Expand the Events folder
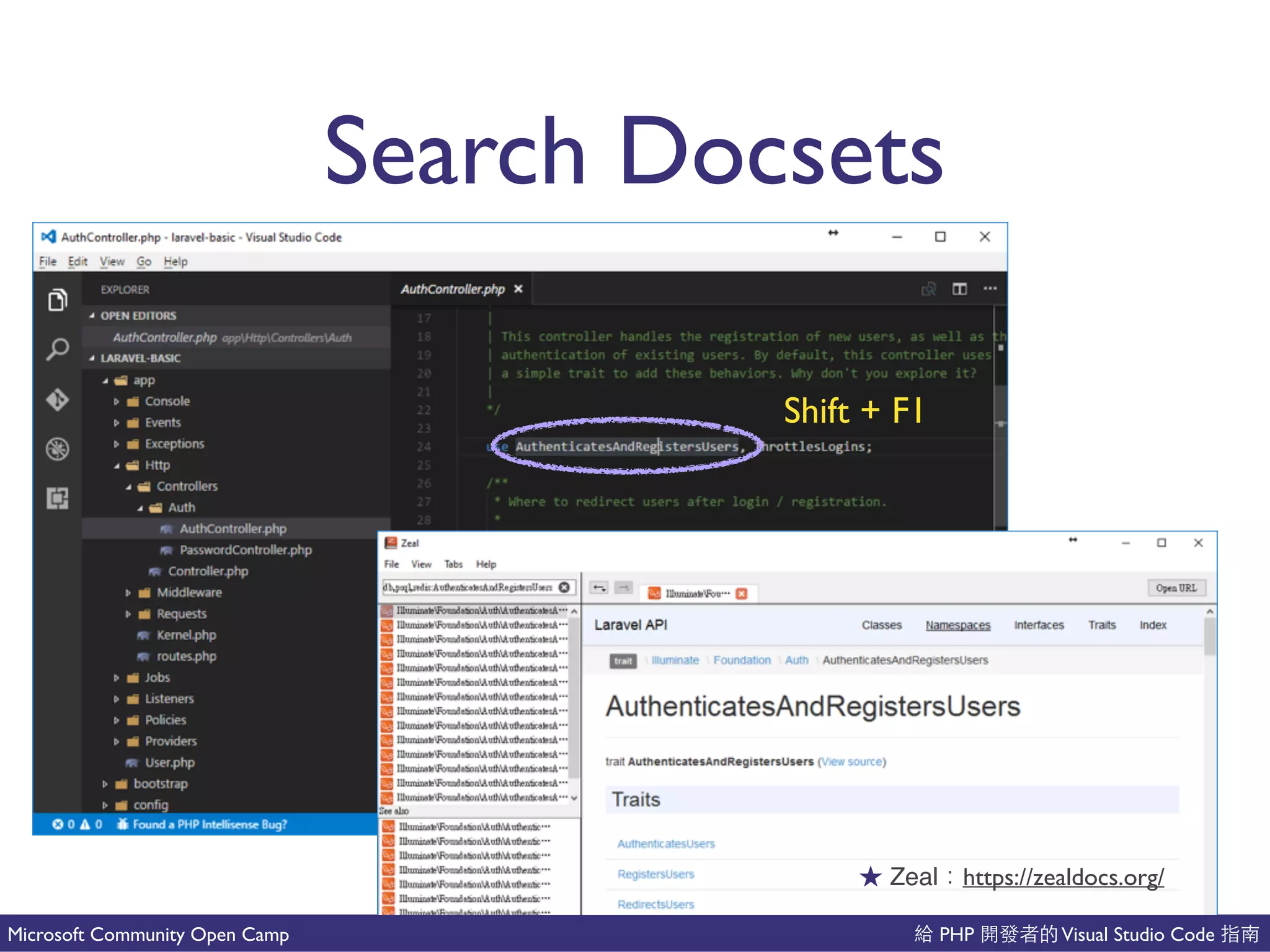Viewport: 1270px width, 952px height. click(116, 423)
